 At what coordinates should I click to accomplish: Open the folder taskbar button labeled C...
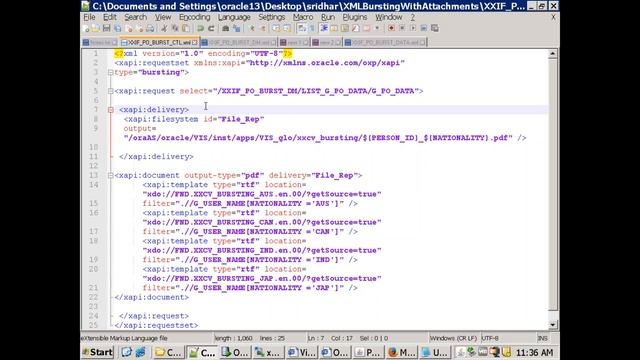tap(169, 352)
